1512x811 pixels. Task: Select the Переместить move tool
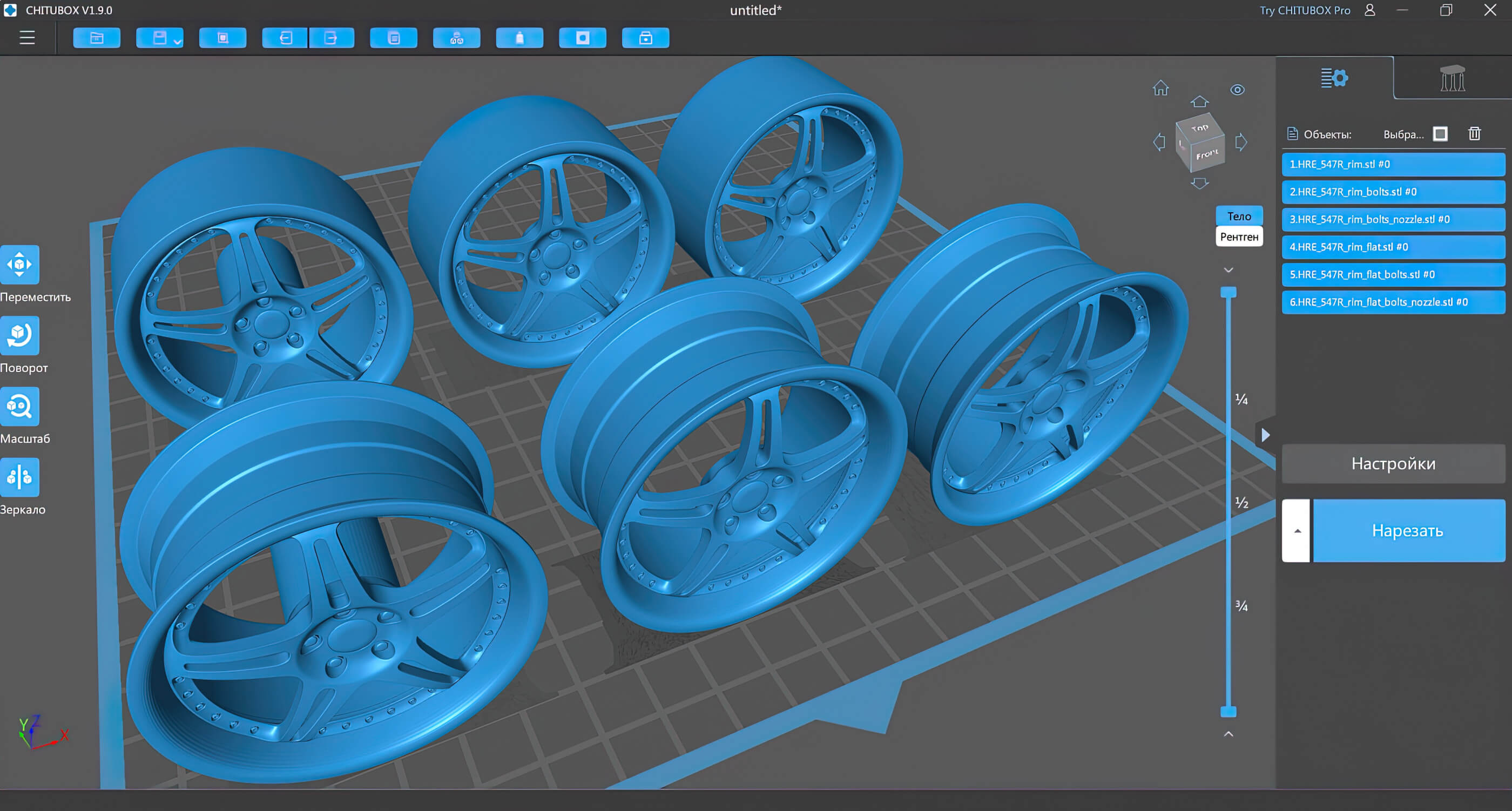19,264
